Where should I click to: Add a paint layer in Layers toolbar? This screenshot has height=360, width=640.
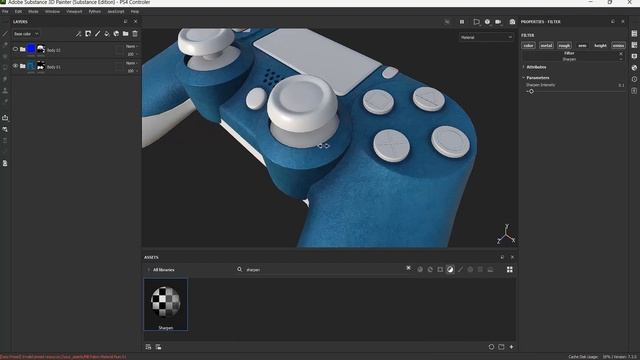(x=98, y=34)
